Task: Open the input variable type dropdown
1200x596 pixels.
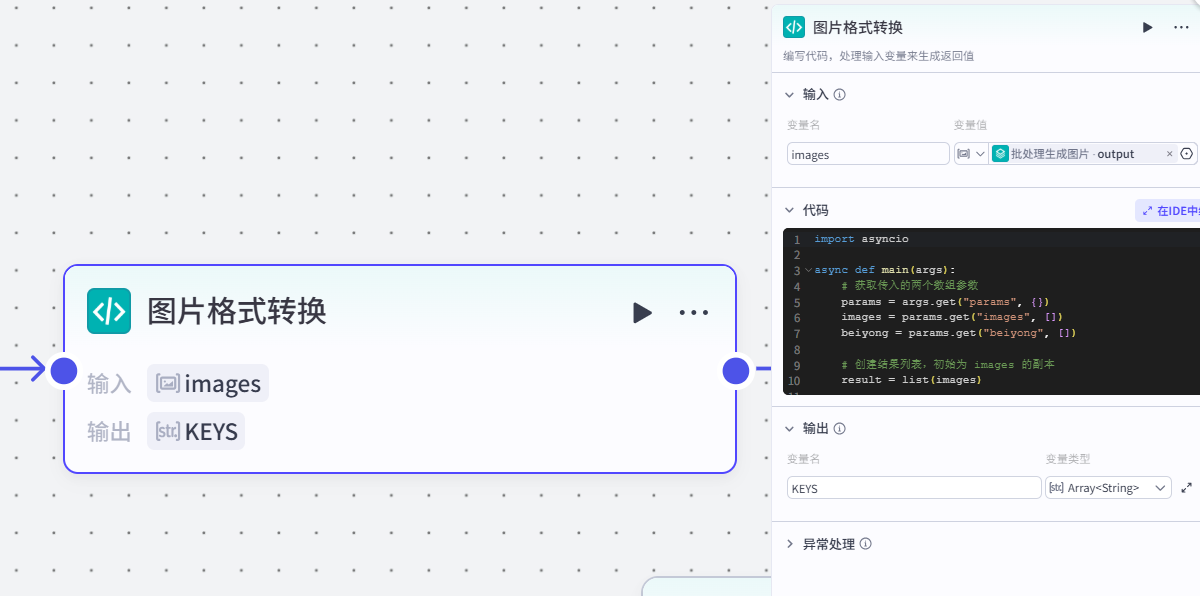Action: tap(971, 154)
